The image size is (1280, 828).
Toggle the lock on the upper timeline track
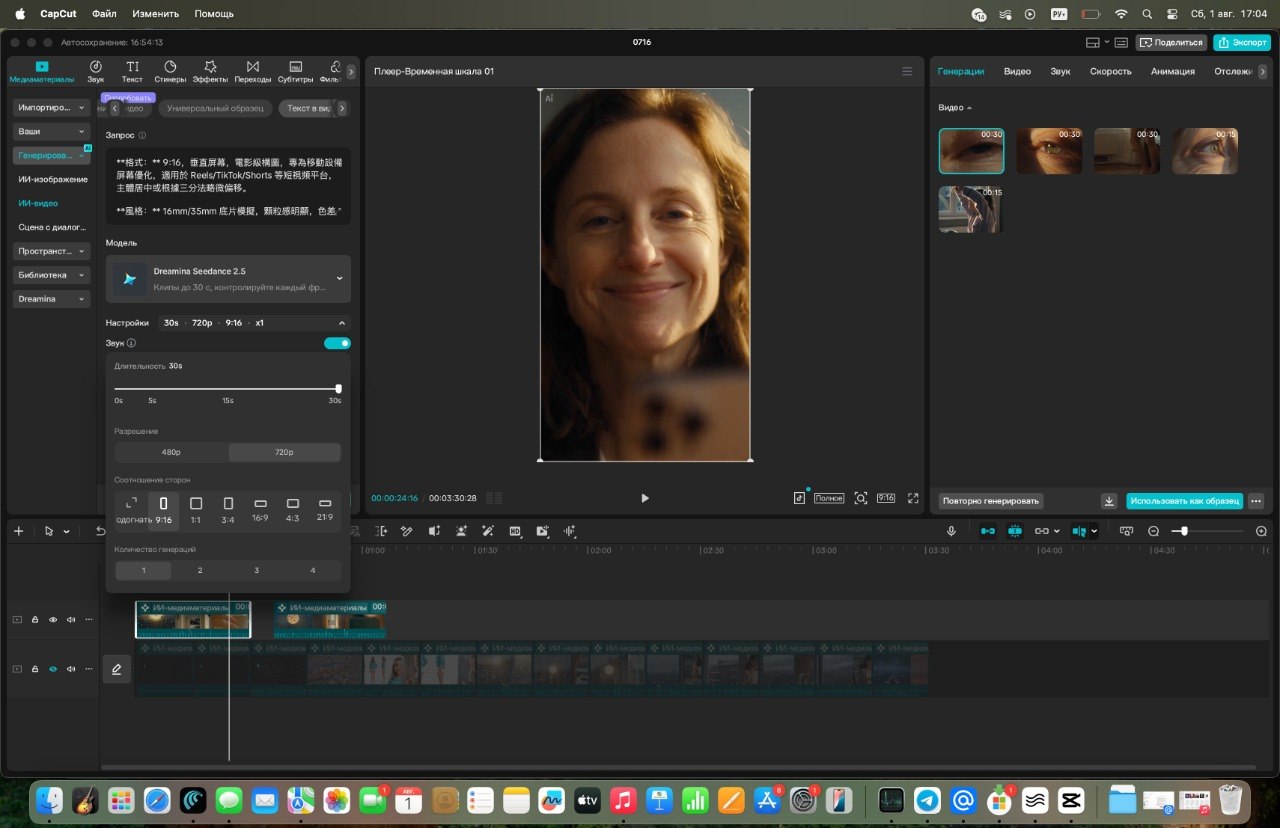pyautogui.click(x=35, y=620)
